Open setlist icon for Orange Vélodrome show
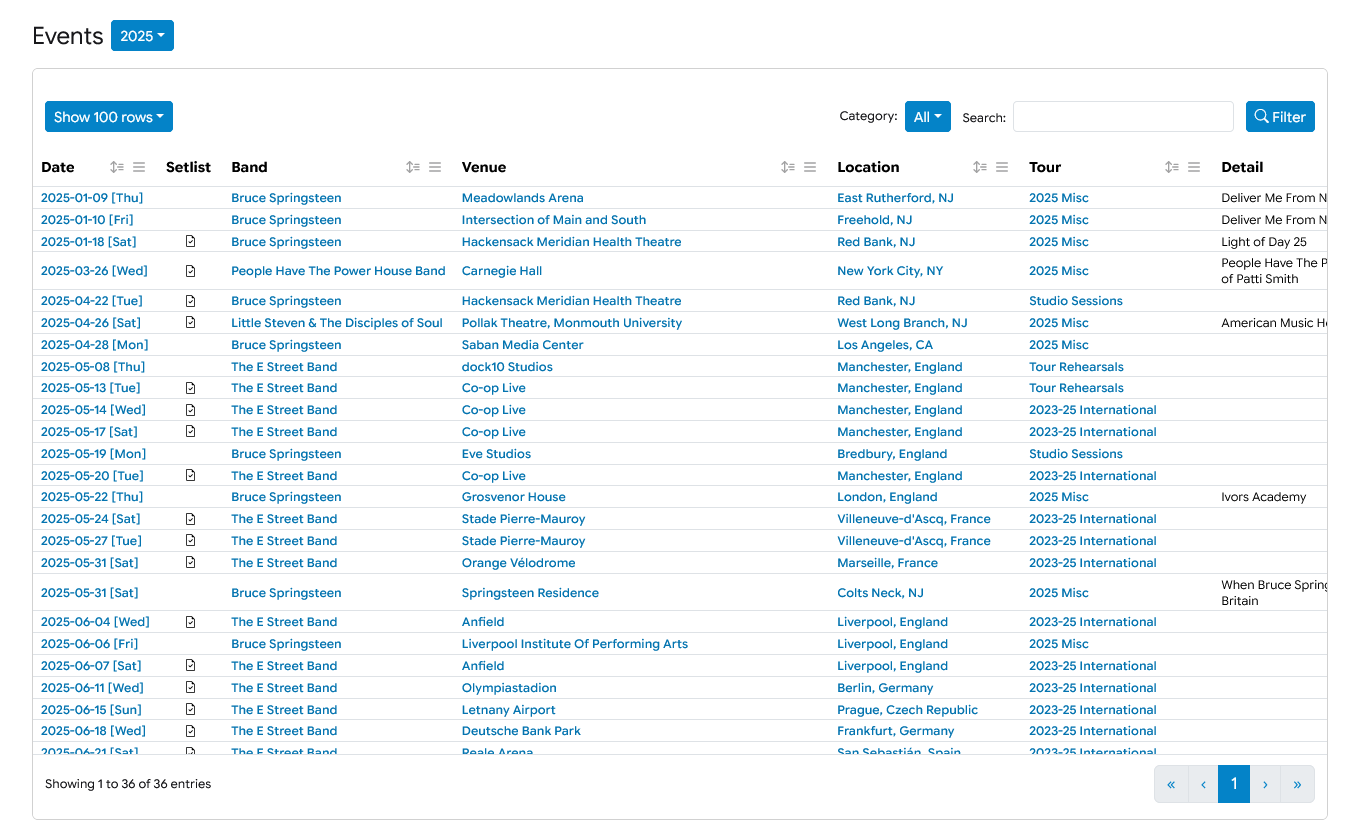This screenshot has height=840, width=1361. (x=190, y=563)
